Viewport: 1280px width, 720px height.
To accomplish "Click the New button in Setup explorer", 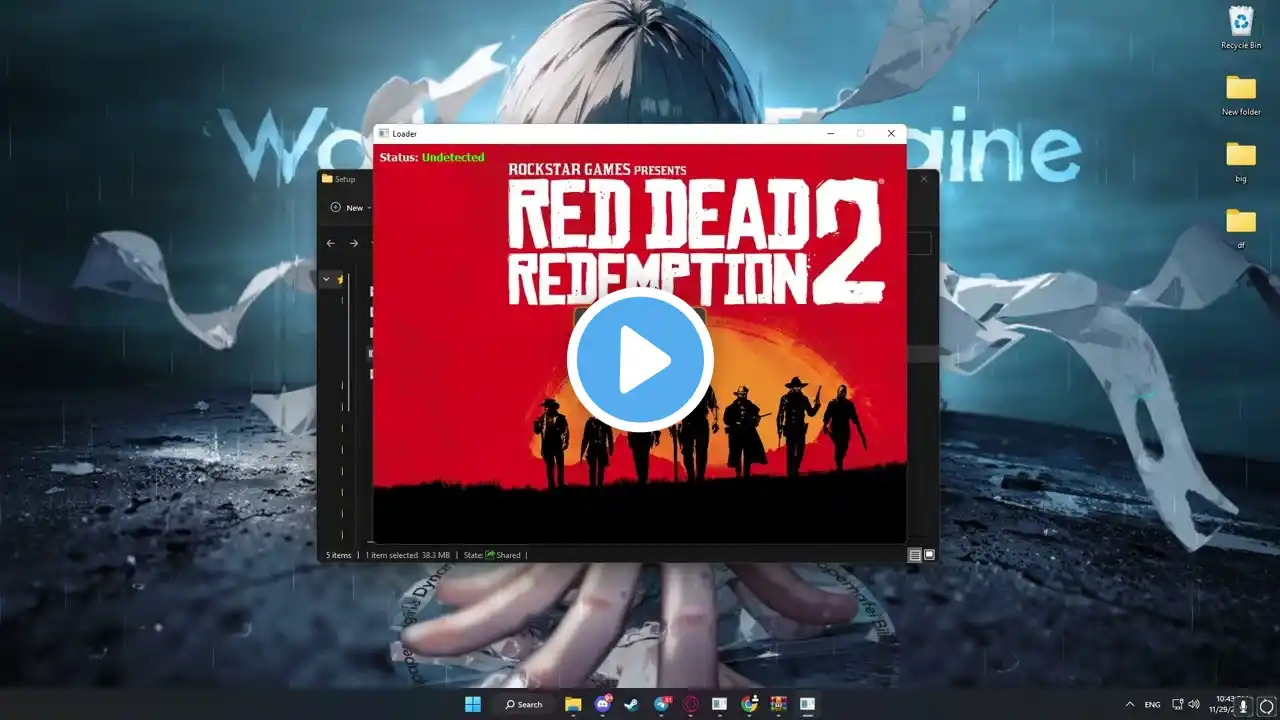I will [x=350, y=208].
